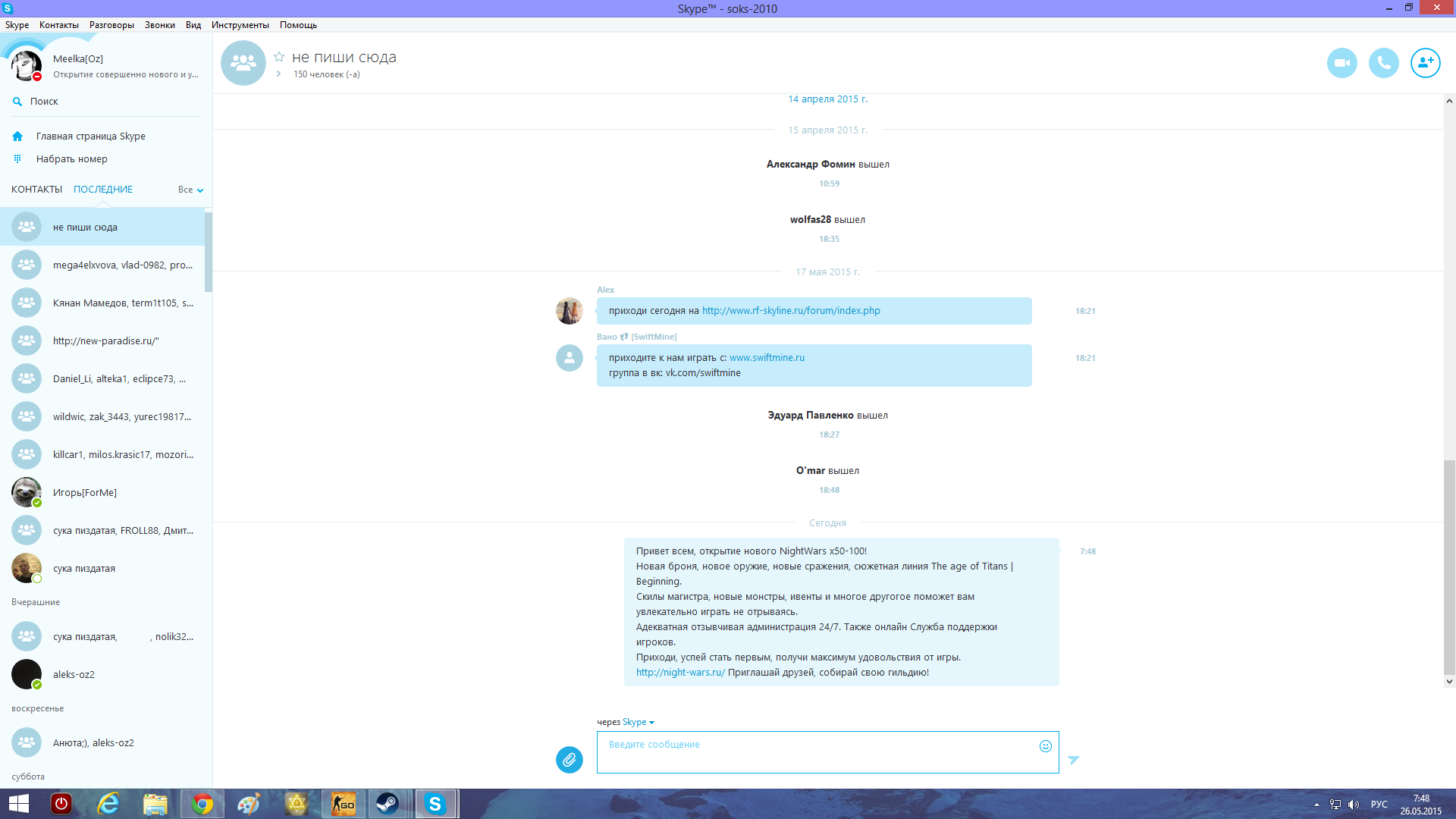The height and width of the screenshot is (819, 1456).
Task: Open Internet Explorer from taskbar
Action: pos(108,804)
